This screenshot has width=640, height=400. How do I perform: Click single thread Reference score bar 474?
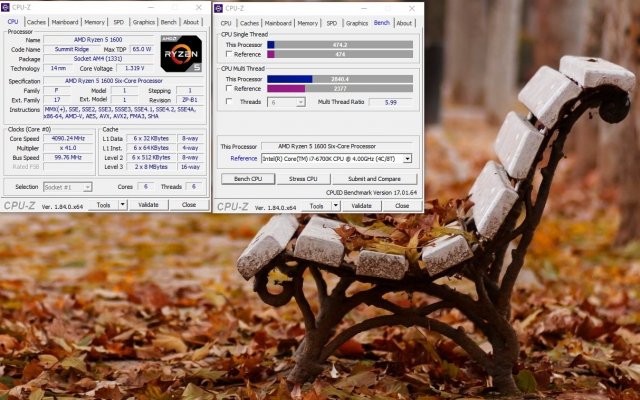pyautogui.click(x=340, y=54)
